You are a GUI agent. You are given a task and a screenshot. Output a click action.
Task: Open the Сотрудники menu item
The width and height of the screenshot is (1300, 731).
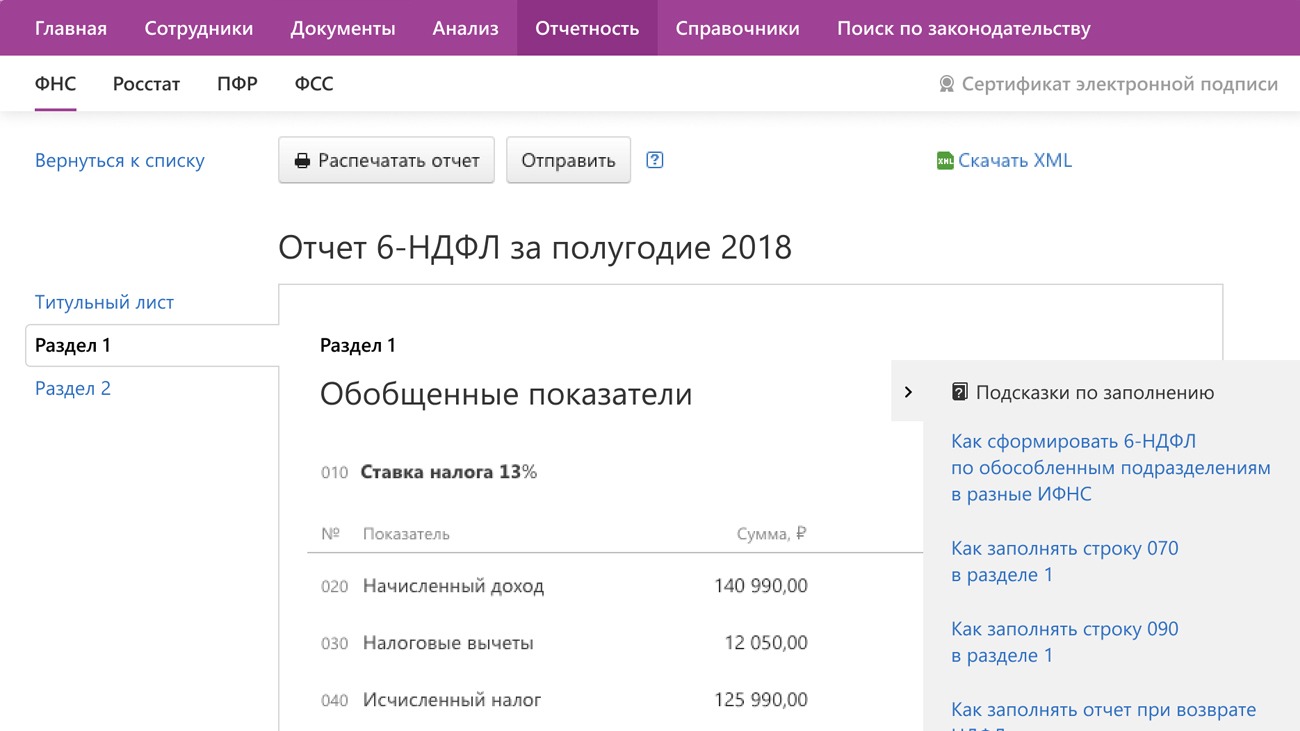point(199,28)
